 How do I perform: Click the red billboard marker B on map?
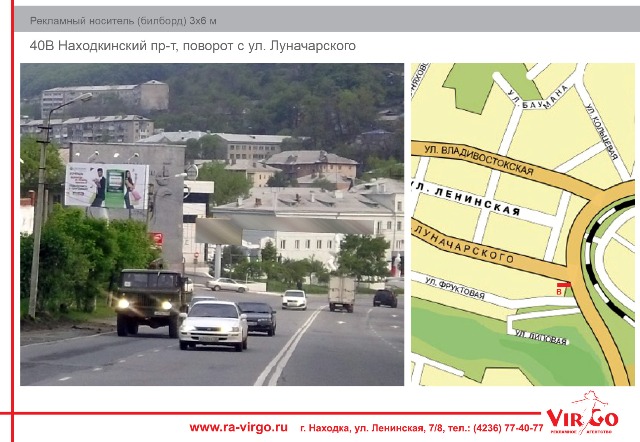561,289
